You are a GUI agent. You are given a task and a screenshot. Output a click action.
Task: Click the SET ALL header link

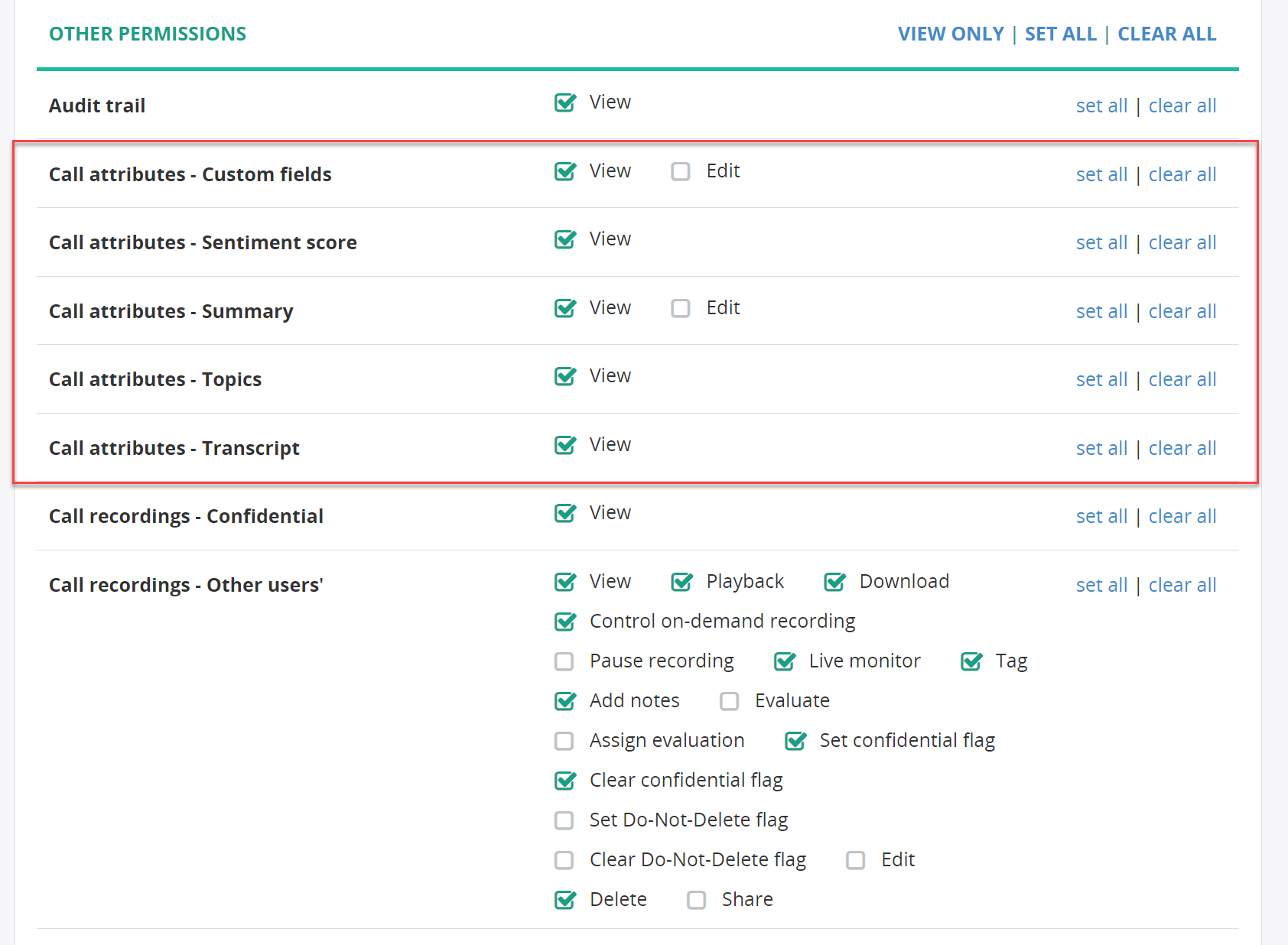coord(1060,34)
